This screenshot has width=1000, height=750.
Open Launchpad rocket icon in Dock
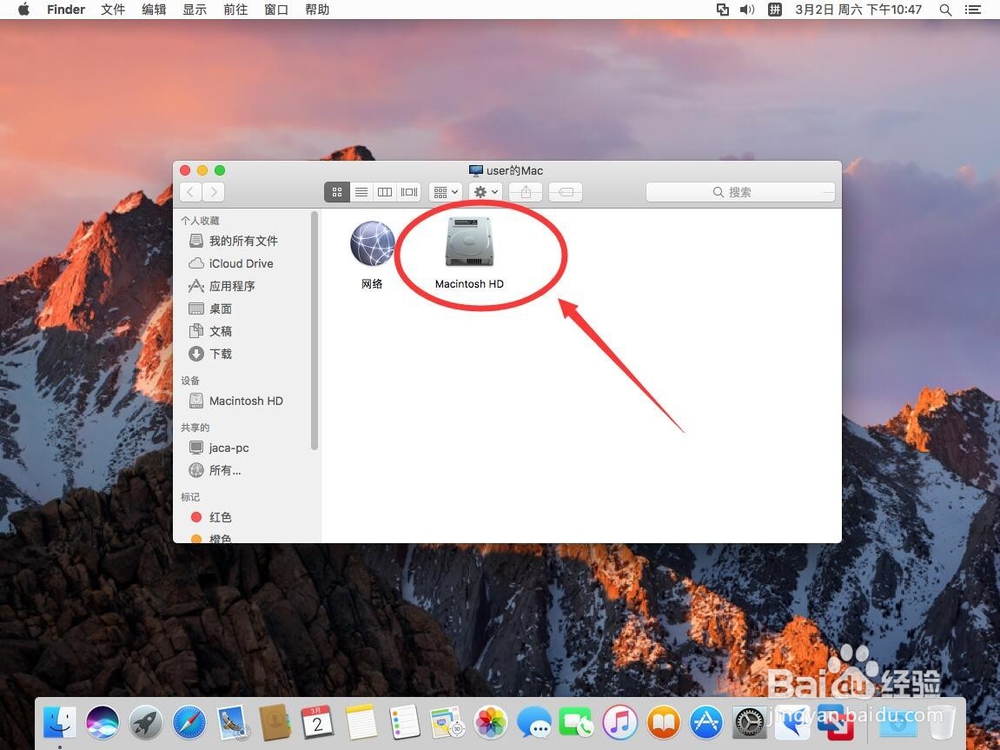145,723
